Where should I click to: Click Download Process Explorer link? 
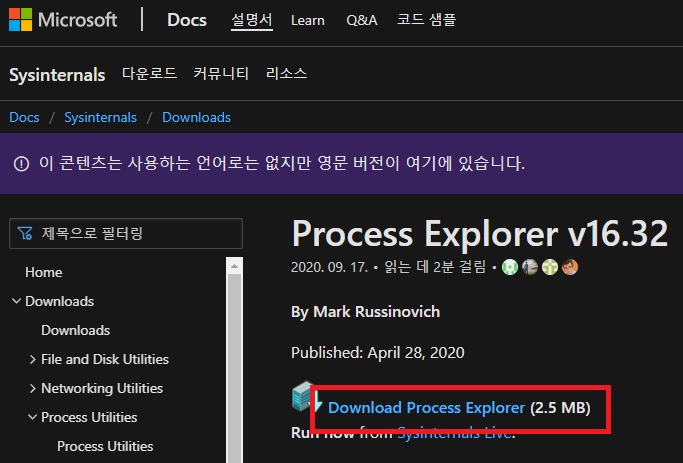[426, 408]
